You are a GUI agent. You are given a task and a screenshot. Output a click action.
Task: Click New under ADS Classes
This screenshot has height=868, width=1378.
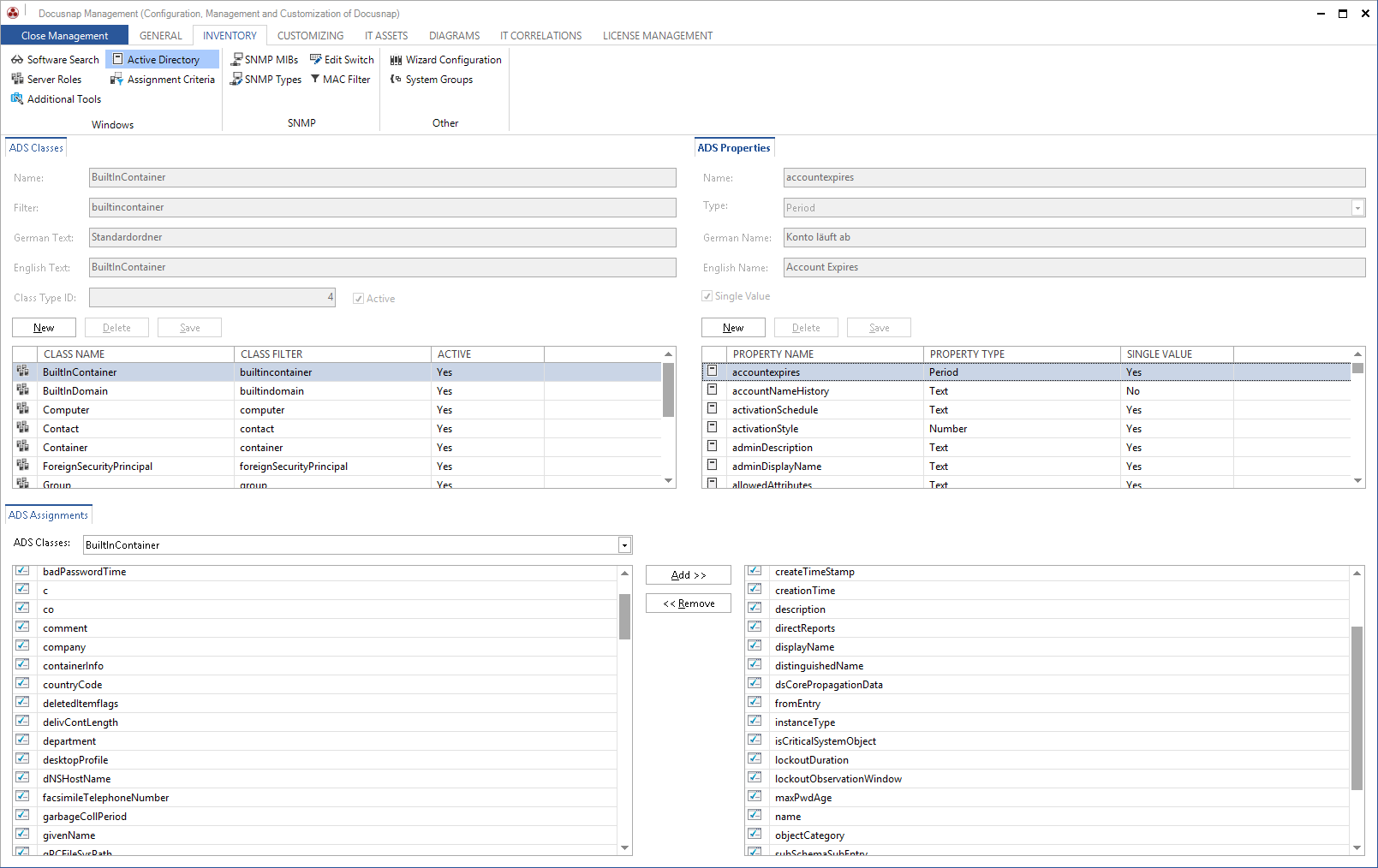tap(44, 328)
